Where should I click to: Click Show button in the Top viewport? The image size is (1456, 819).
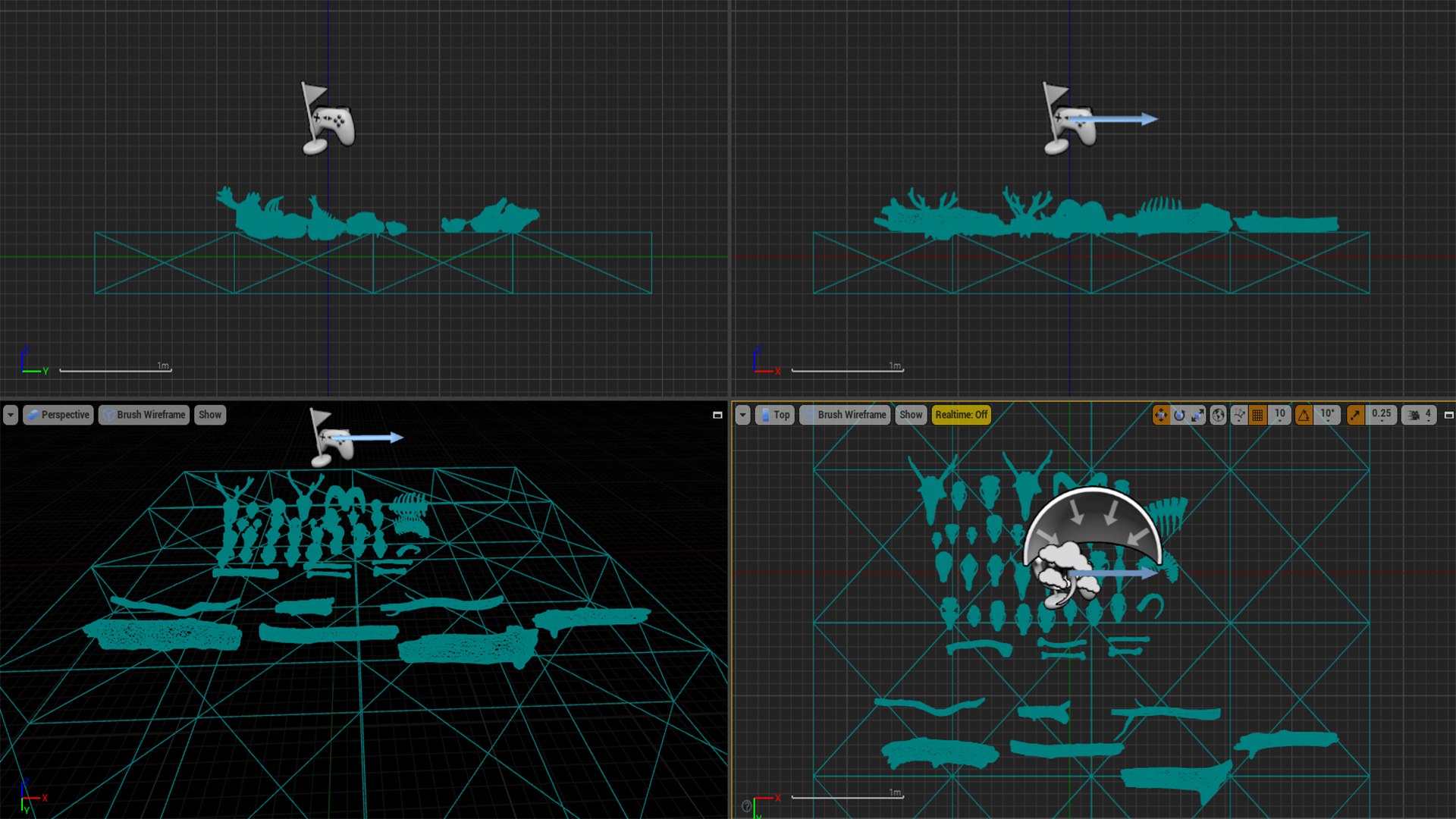[911, 415]
